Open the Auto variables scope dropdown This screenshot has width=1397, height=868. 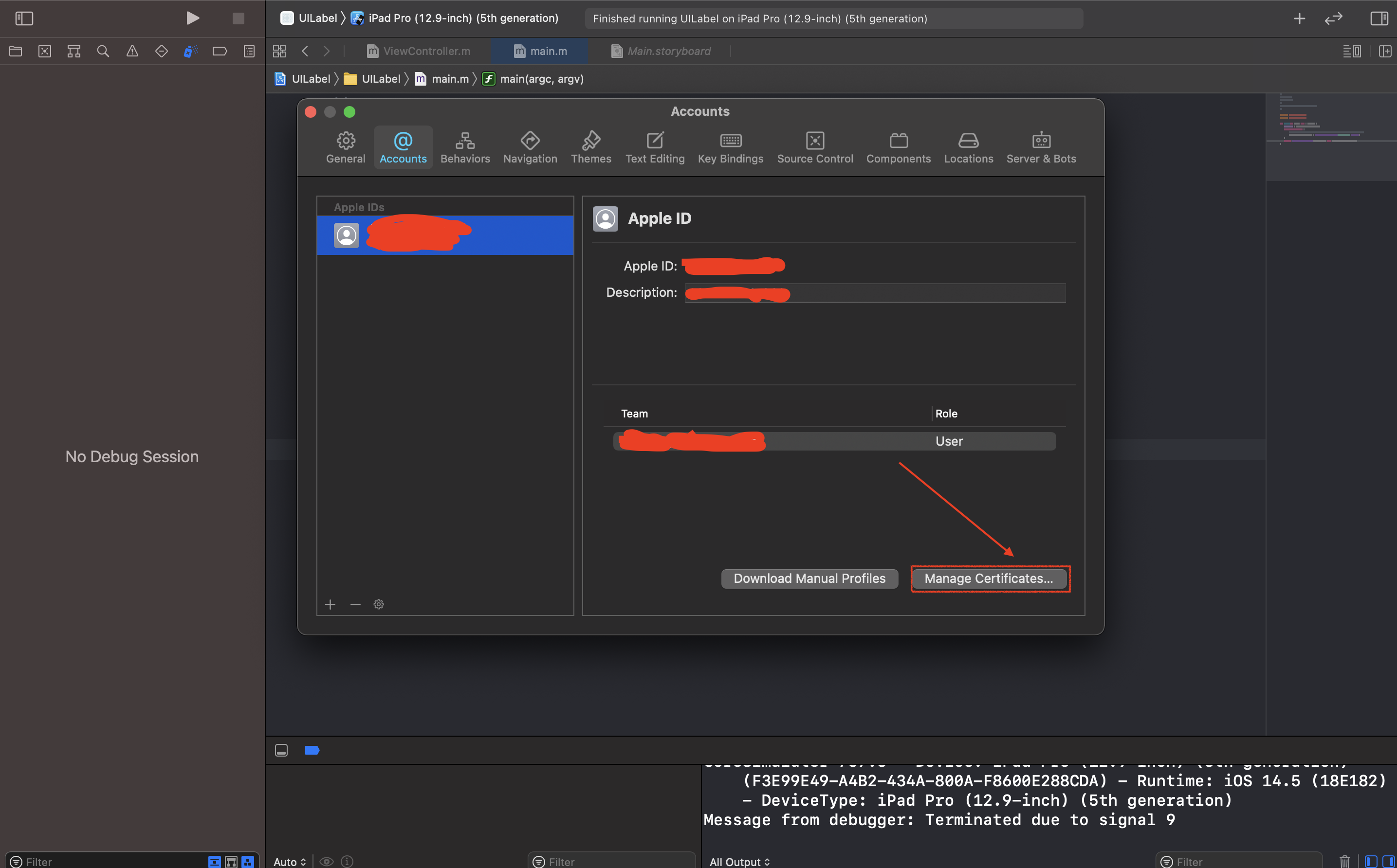[x=290, y=861]
